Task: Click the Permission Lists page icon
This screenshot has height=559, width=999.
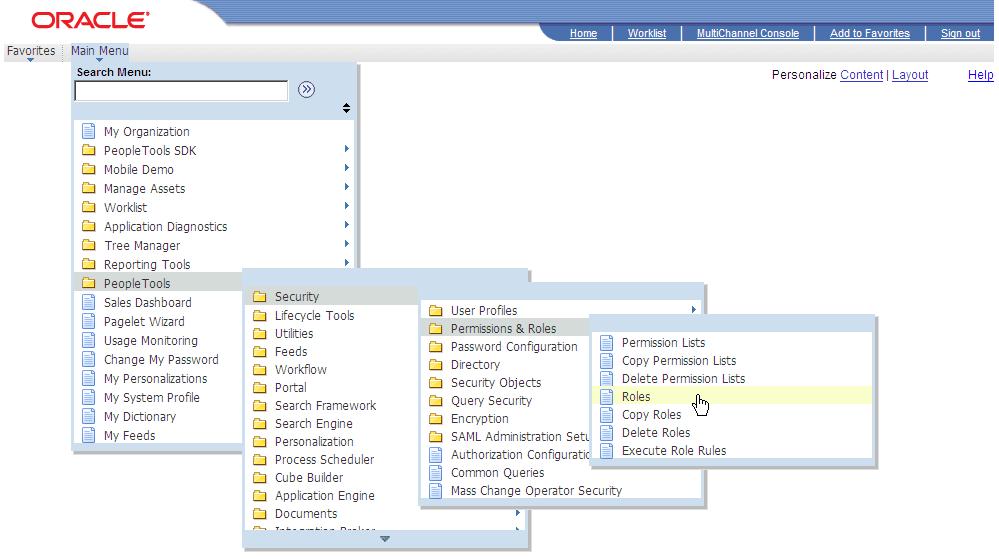Action: (607, 343)
